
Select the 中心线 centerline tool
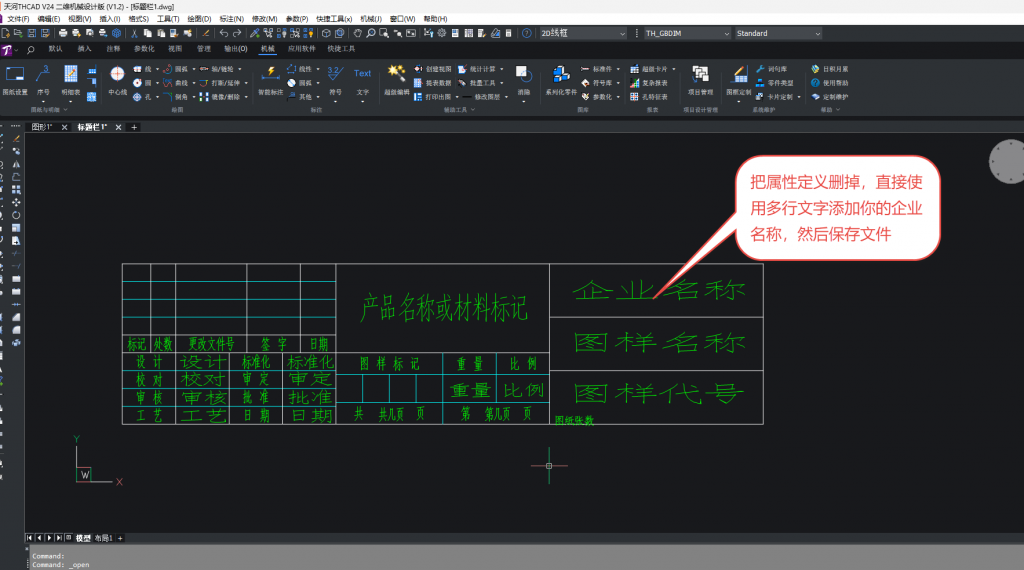click(x=117, y=81)
